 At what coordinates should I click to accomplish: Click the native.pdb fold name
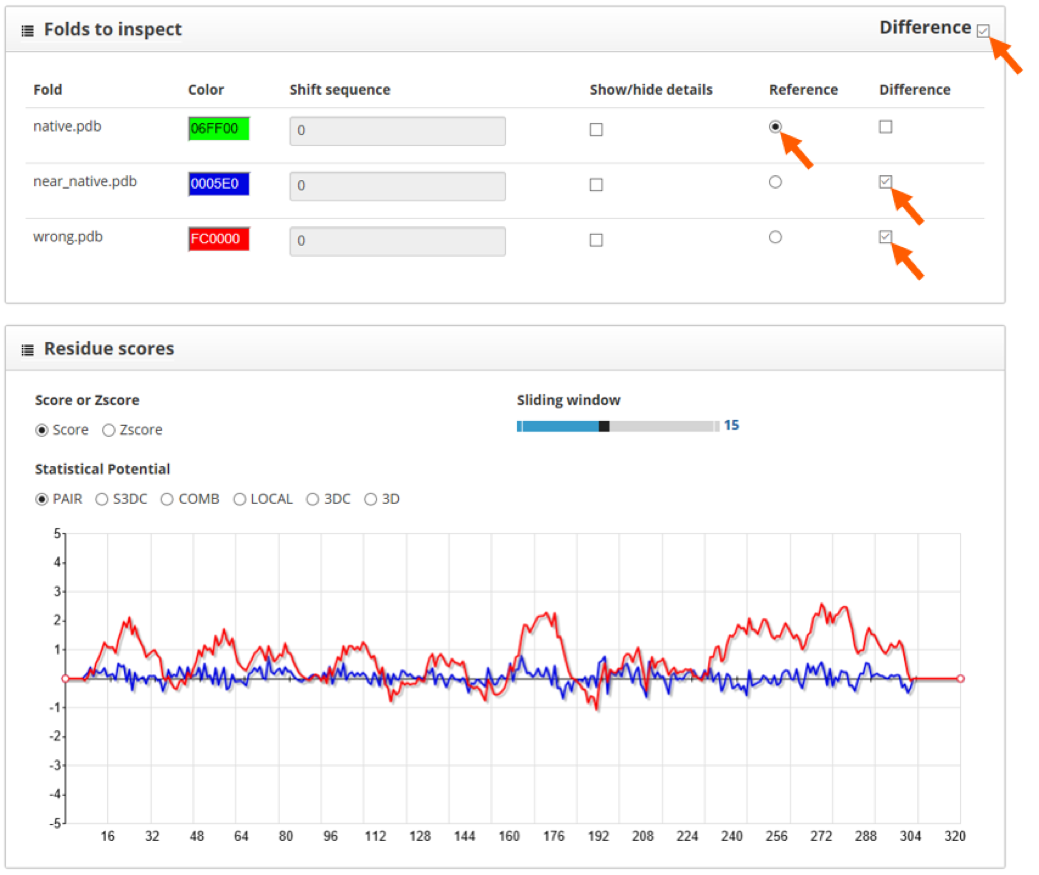point(68,127)
